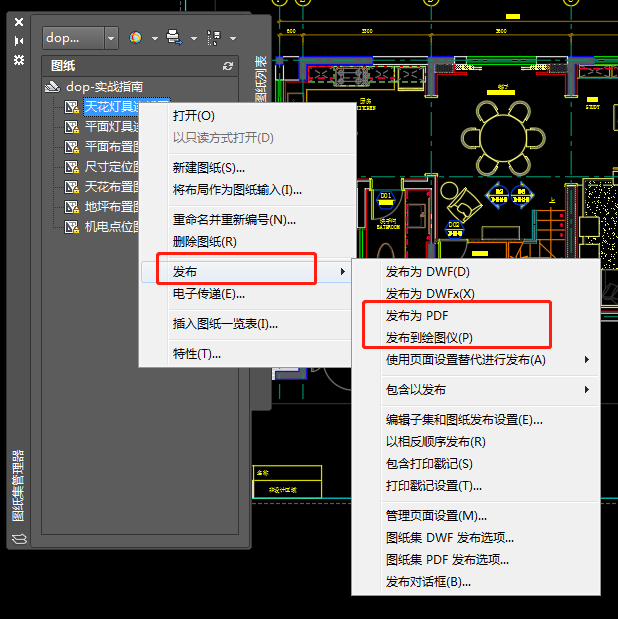Click the sheet selections icon
Viewport: 618px width, 619px height.
pos(214,38)
